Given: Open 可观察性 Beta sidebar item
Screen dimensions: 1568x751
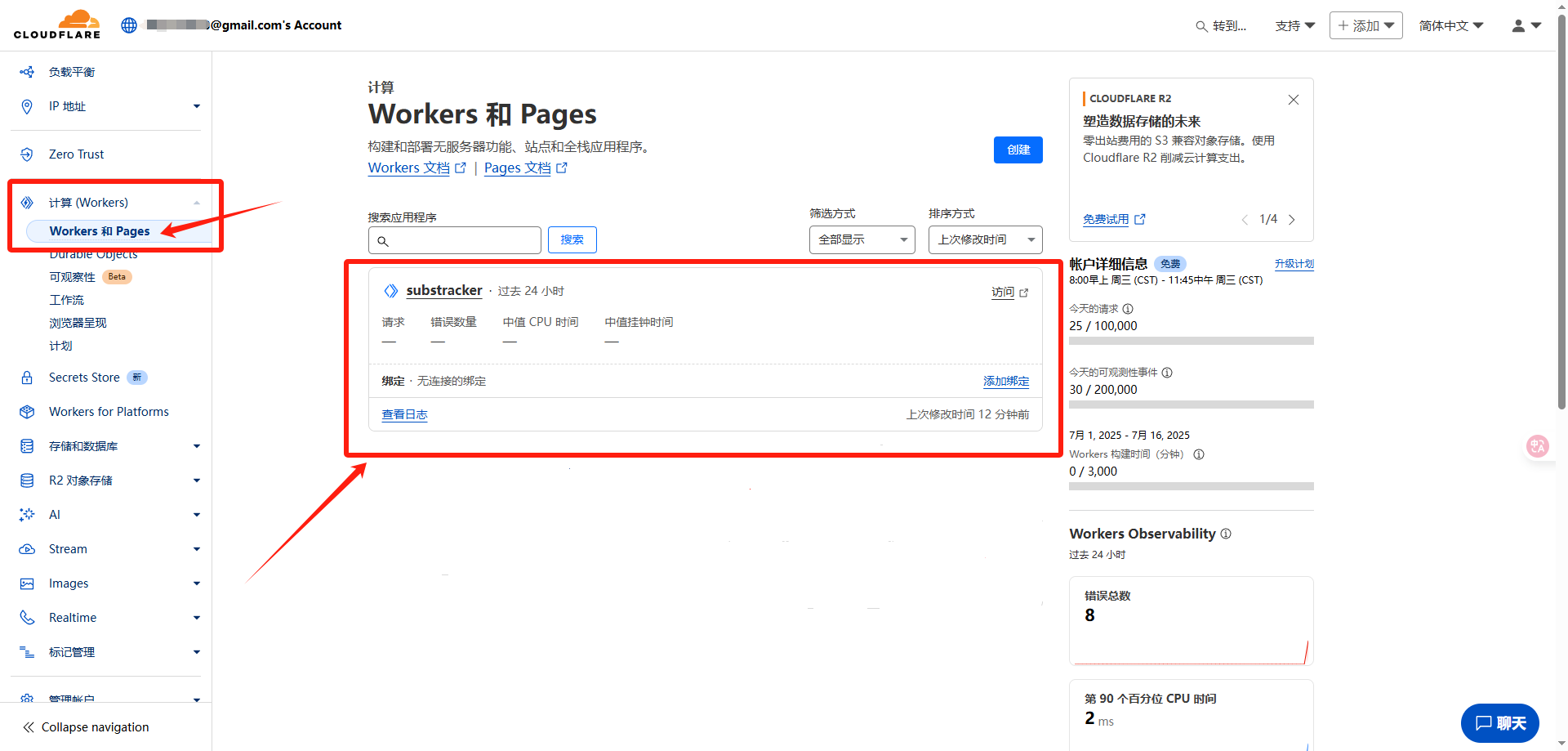Looking at the screenshot, I should click(x=90, y=277).
